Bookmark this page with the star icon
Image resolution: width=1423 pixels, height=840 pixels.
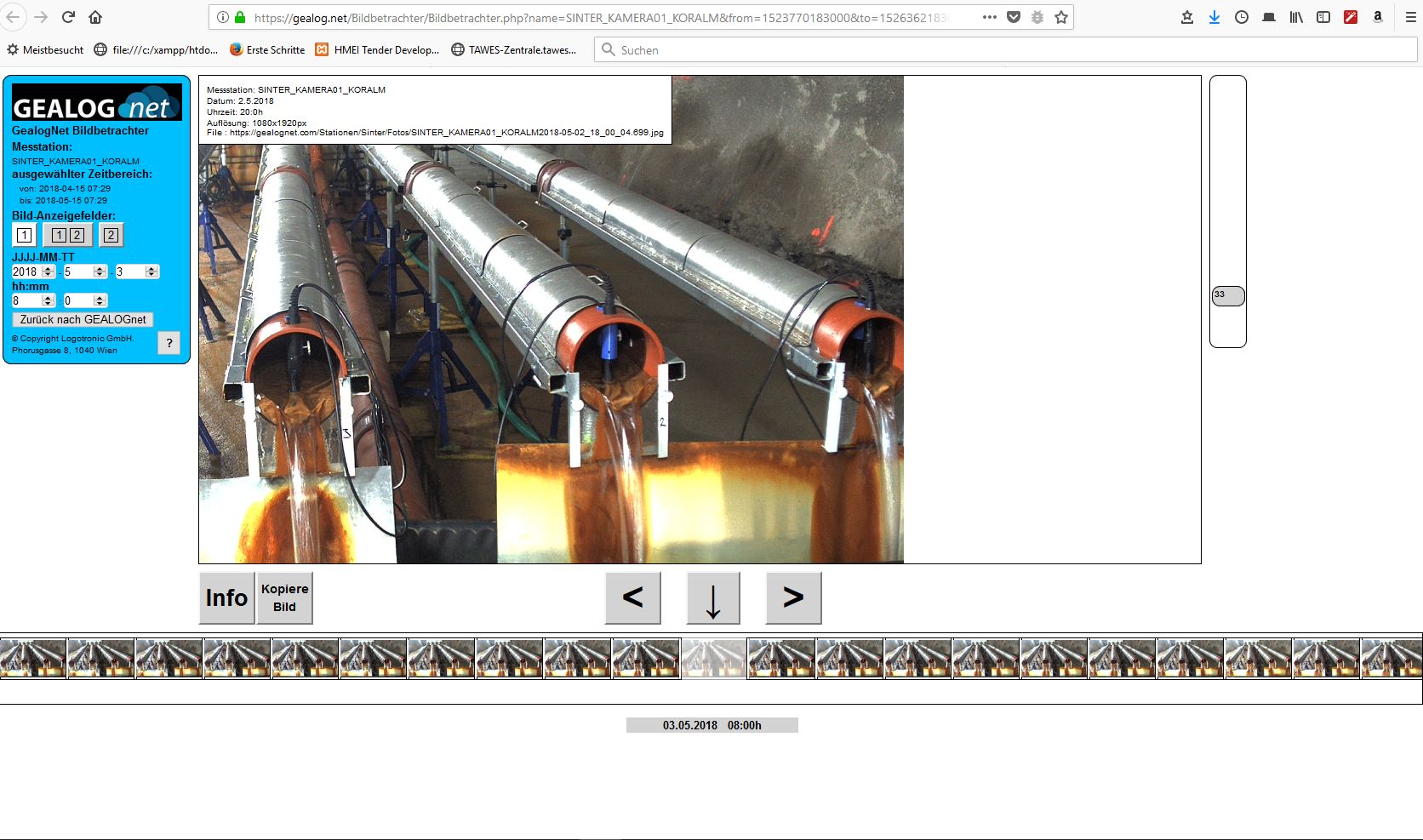pos(1061,17)
